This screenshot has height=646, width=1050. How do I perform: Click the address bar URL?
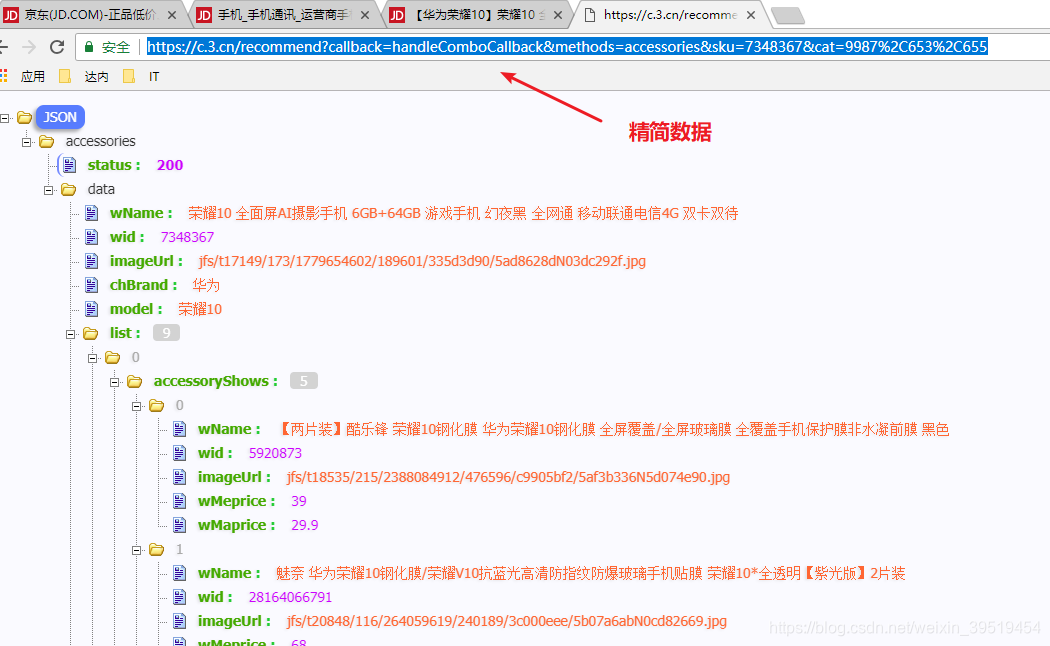(x=567, y=47)
